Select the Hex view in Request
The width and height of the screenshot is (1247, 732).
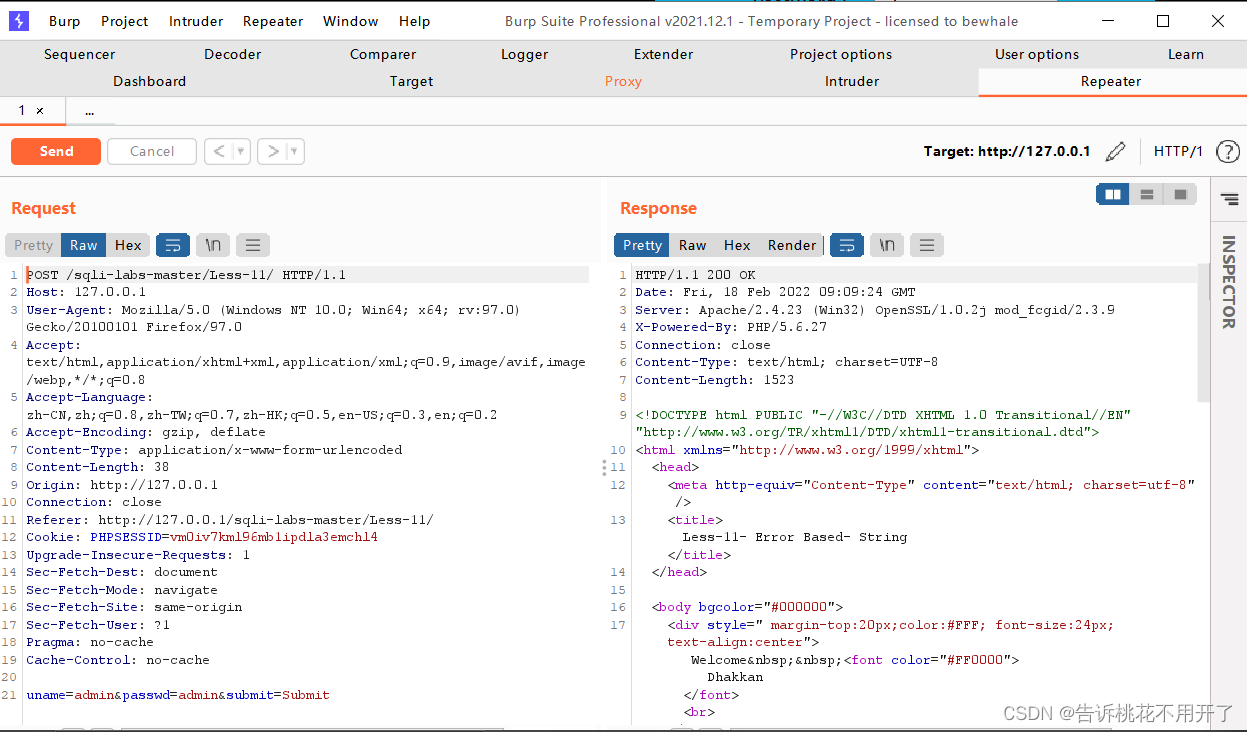[128, 245]
